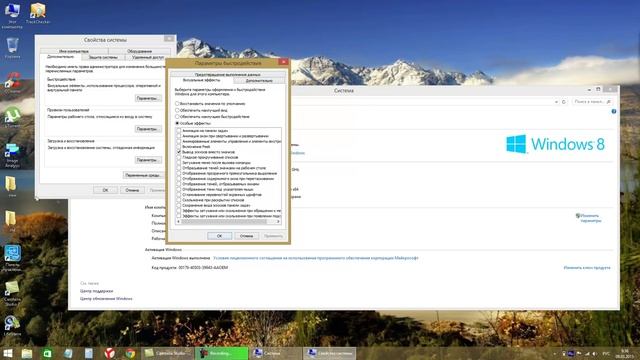The width and height of the screenshot is (640, 360).
Task: Click Параметры button under Быстродействие
Action: pos(147,98)
